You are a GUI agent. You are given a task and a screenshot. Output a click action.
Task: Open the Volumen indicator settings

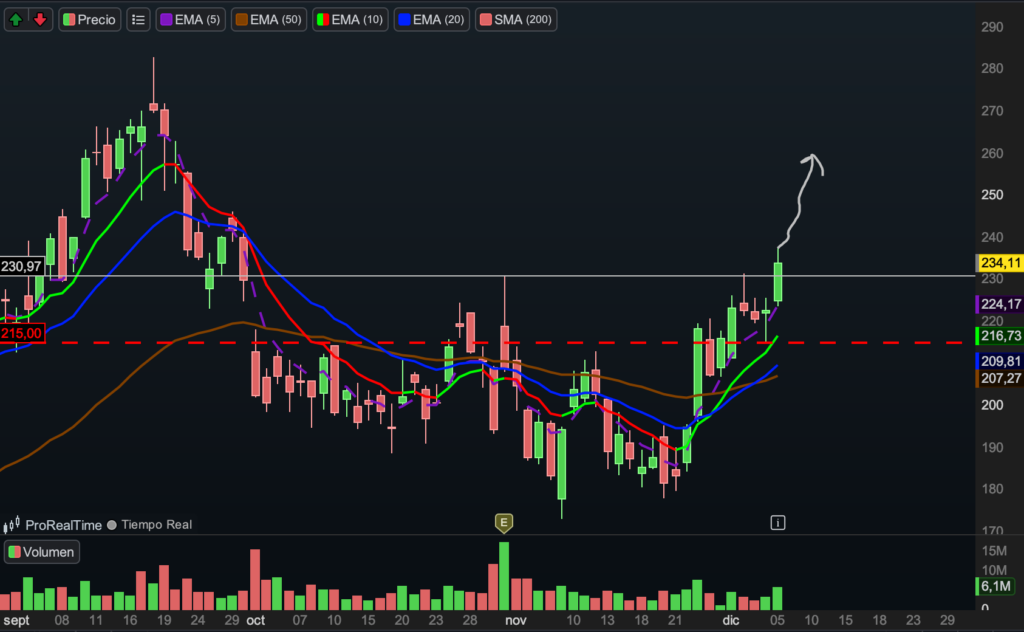coord(41,551)
